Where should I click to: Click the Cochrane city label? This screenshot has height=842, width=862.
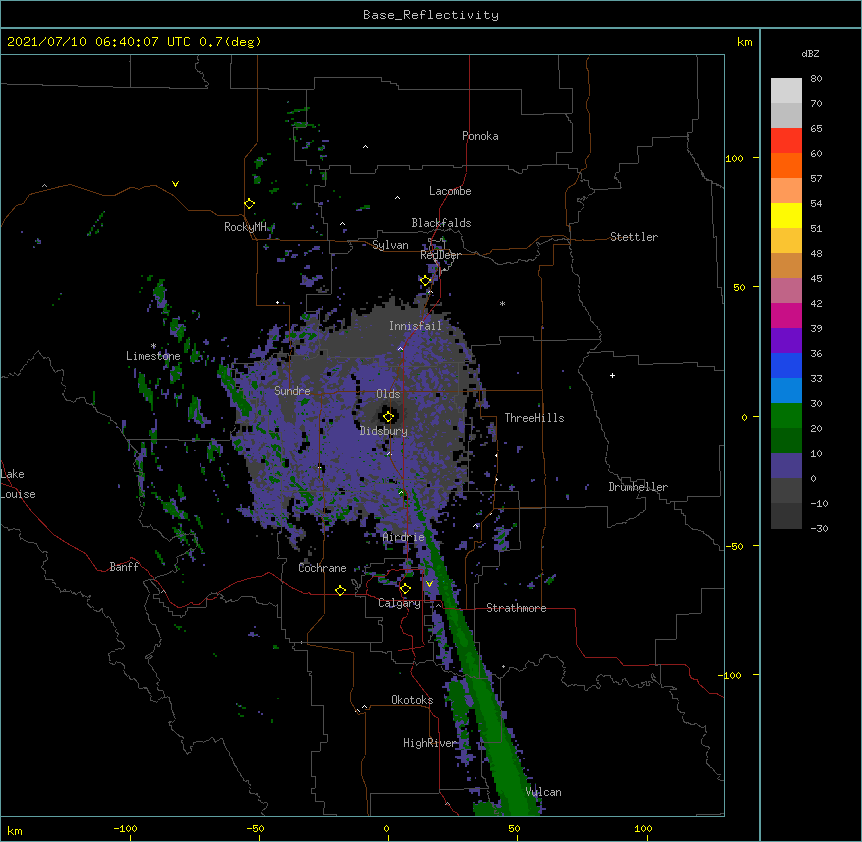[x=322, y=568]
